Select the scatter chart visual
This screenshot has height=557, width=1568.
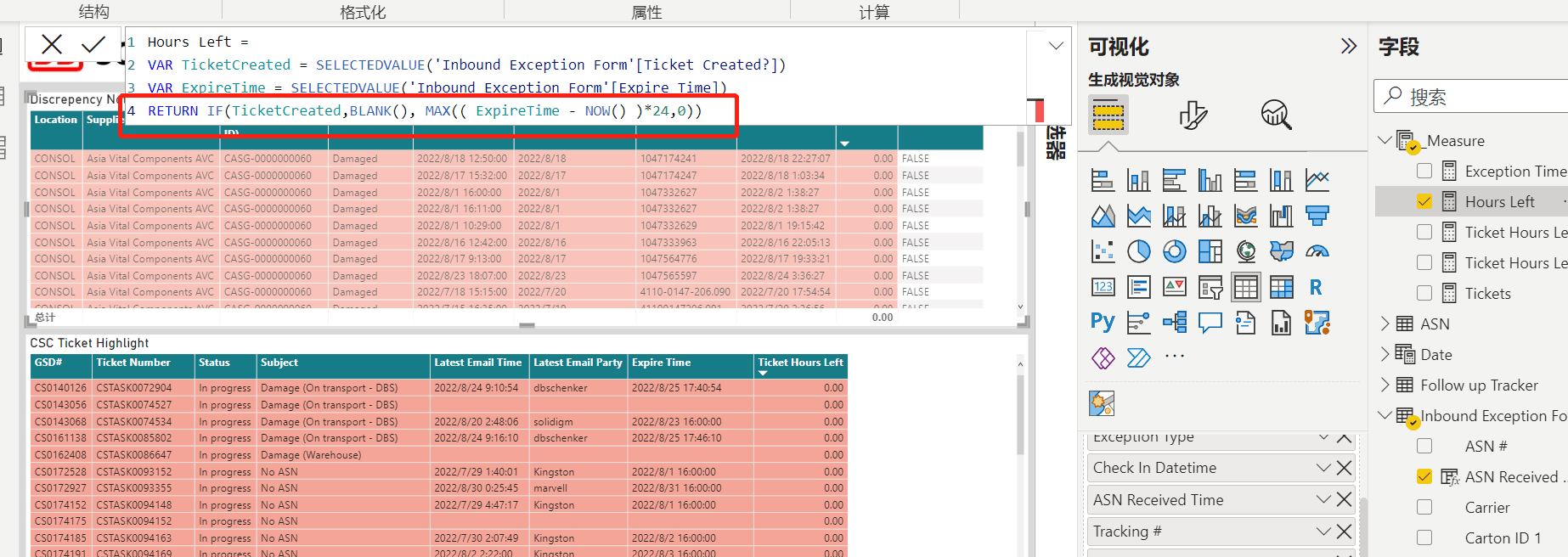coord(1103,251)
